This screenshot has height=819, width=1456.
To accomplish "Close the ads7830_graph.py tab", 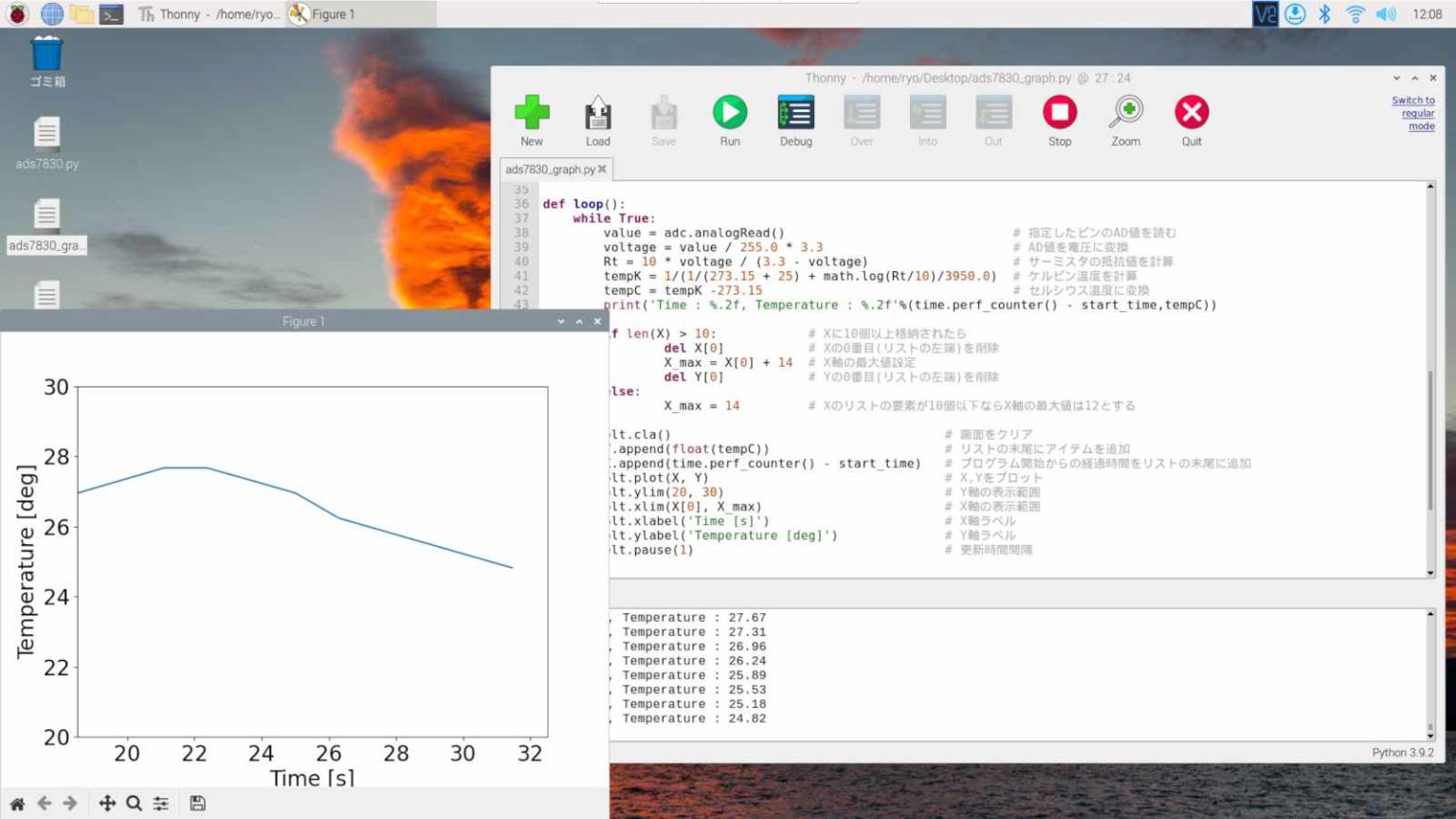I will click(x=602, y=170).
